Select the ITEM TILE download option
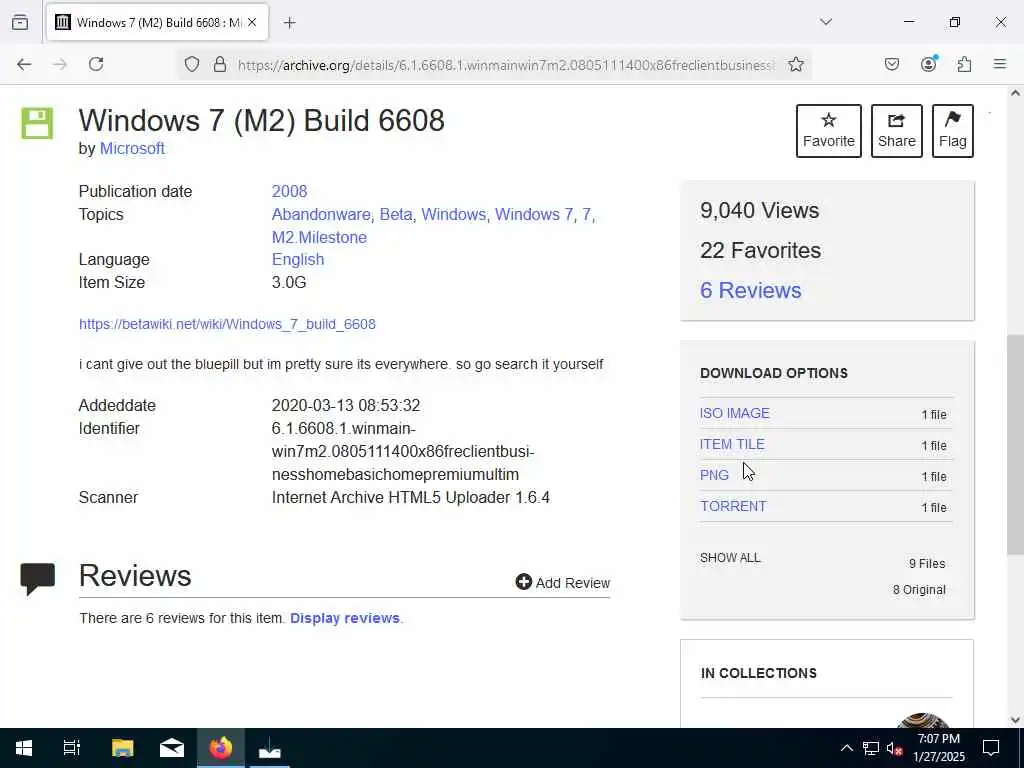This screenshot has width=1024, height=768. click(x=732, y=444)
